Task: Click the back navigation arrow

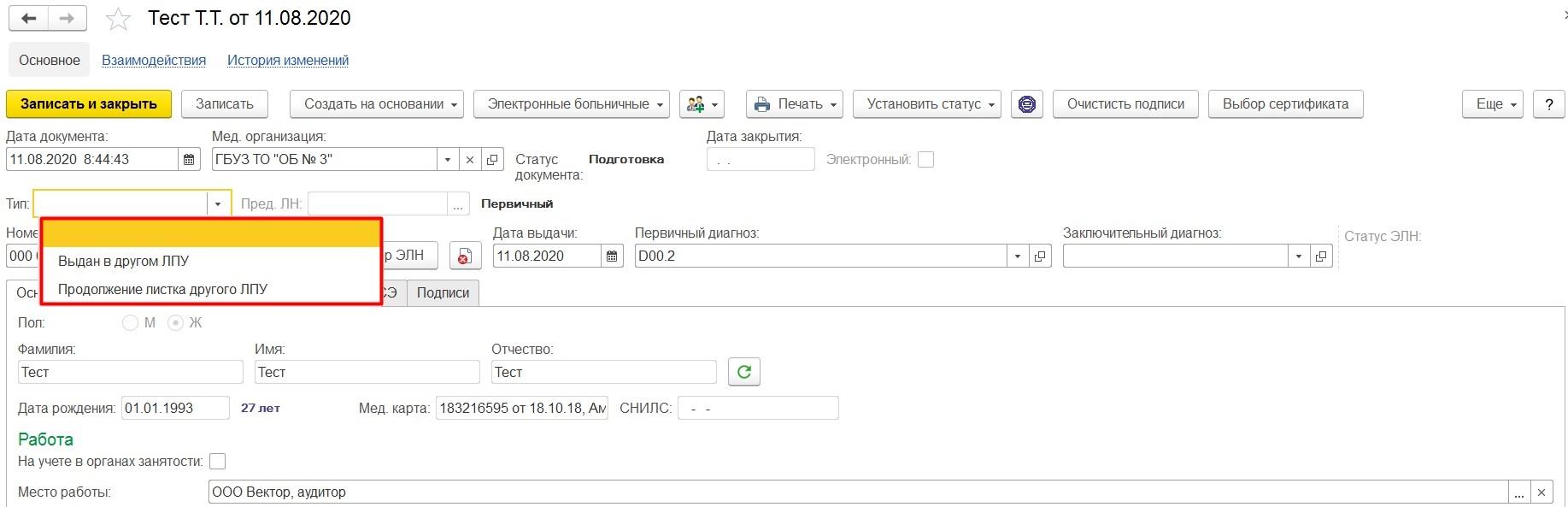Action: pyautogui.click(x=28, y=18)
